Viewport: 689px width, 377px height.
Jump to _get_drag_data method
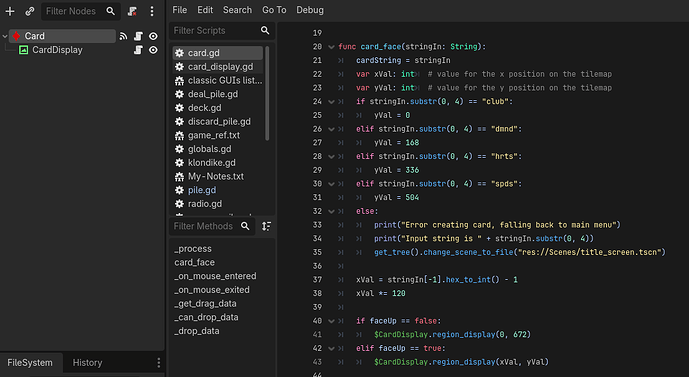tap(205, 304)
